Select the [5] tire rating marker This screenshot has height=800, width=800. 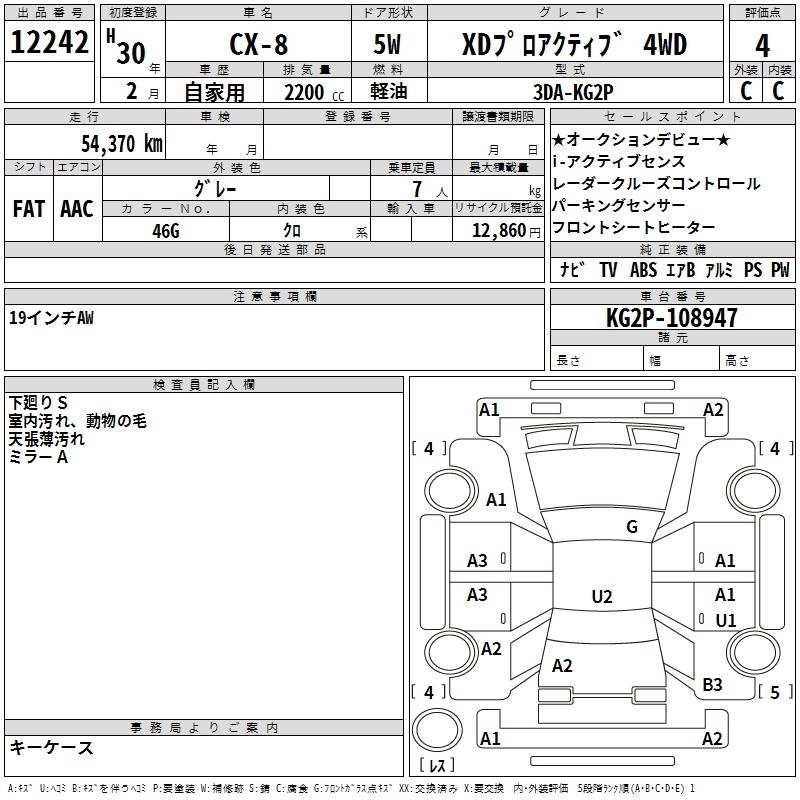[773, 692]
